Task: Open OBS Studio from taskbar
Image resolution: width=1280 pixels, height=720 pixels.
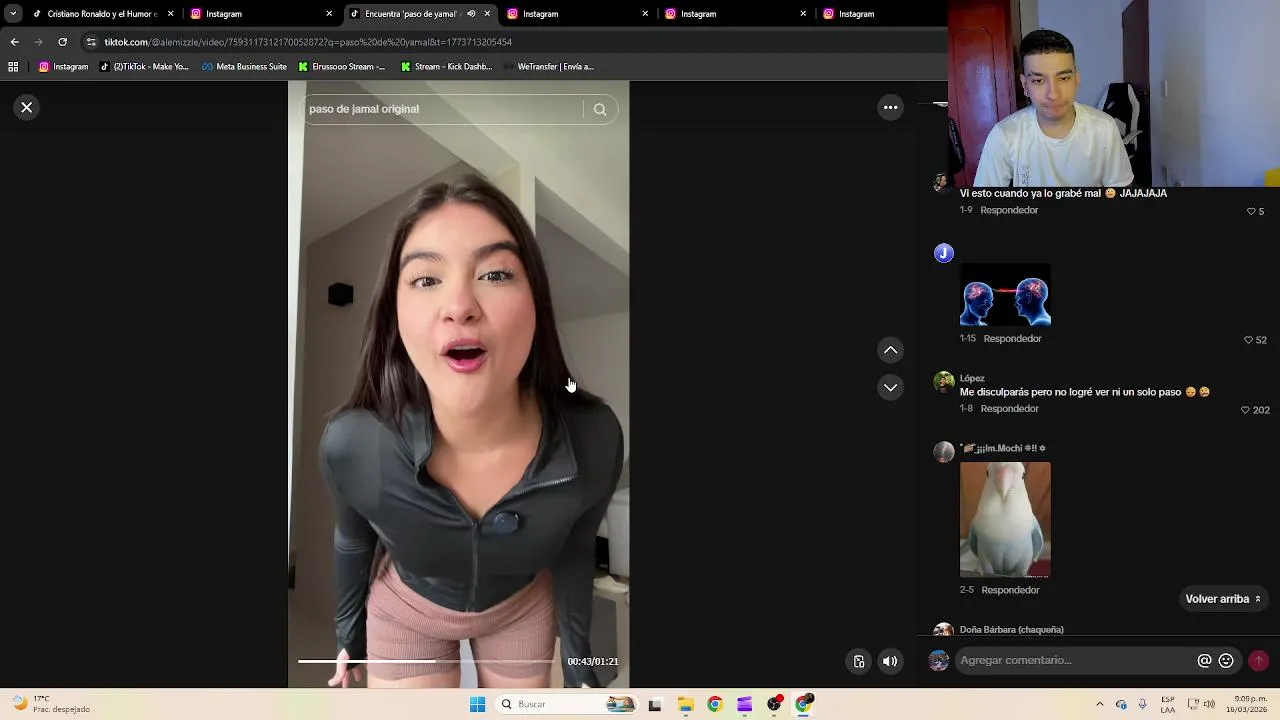Action: [x=774, y=704]
